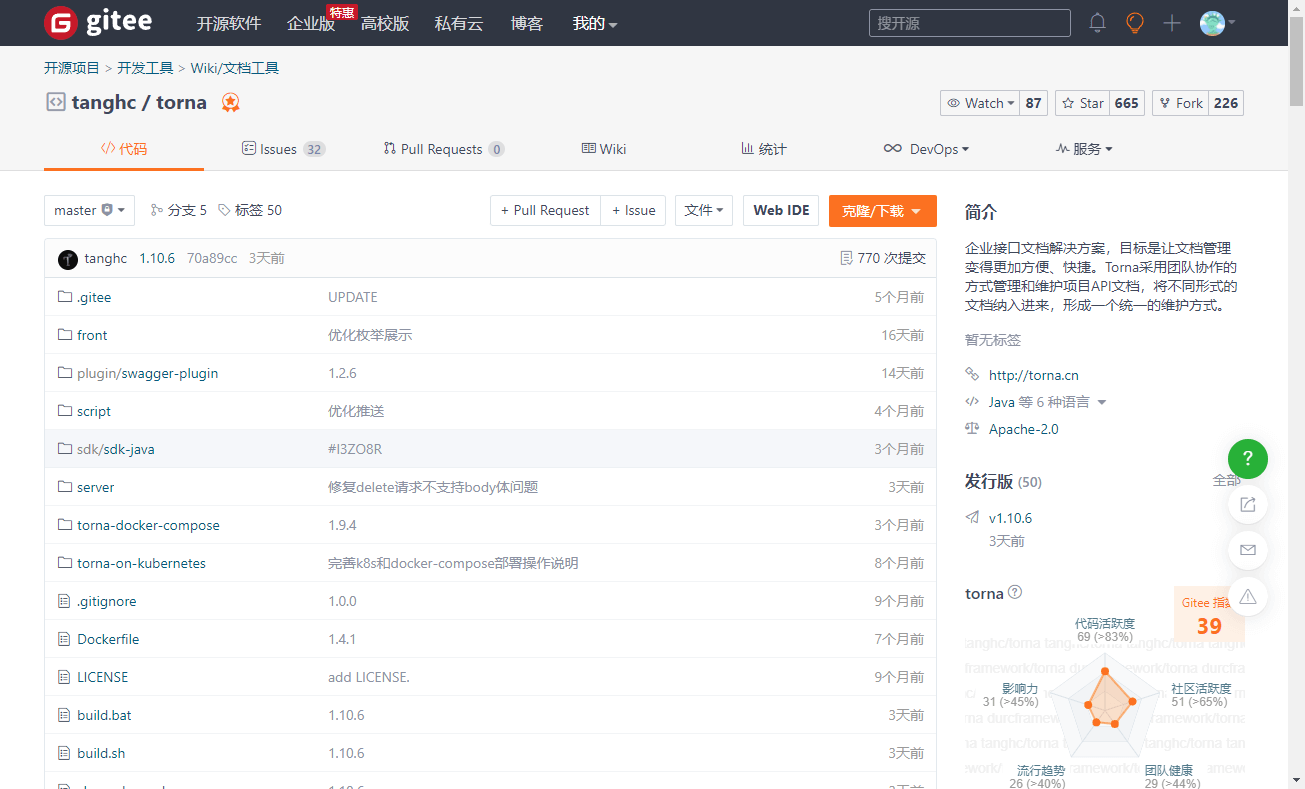This screenshot has height=789, width=1305.
Task: Open the Pull Requests tab
Action: tap(444, 149)
